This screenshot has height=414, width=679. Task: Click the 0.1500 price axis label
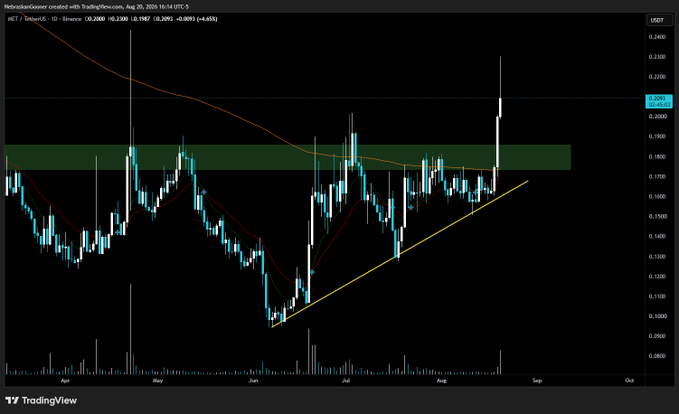657,216
